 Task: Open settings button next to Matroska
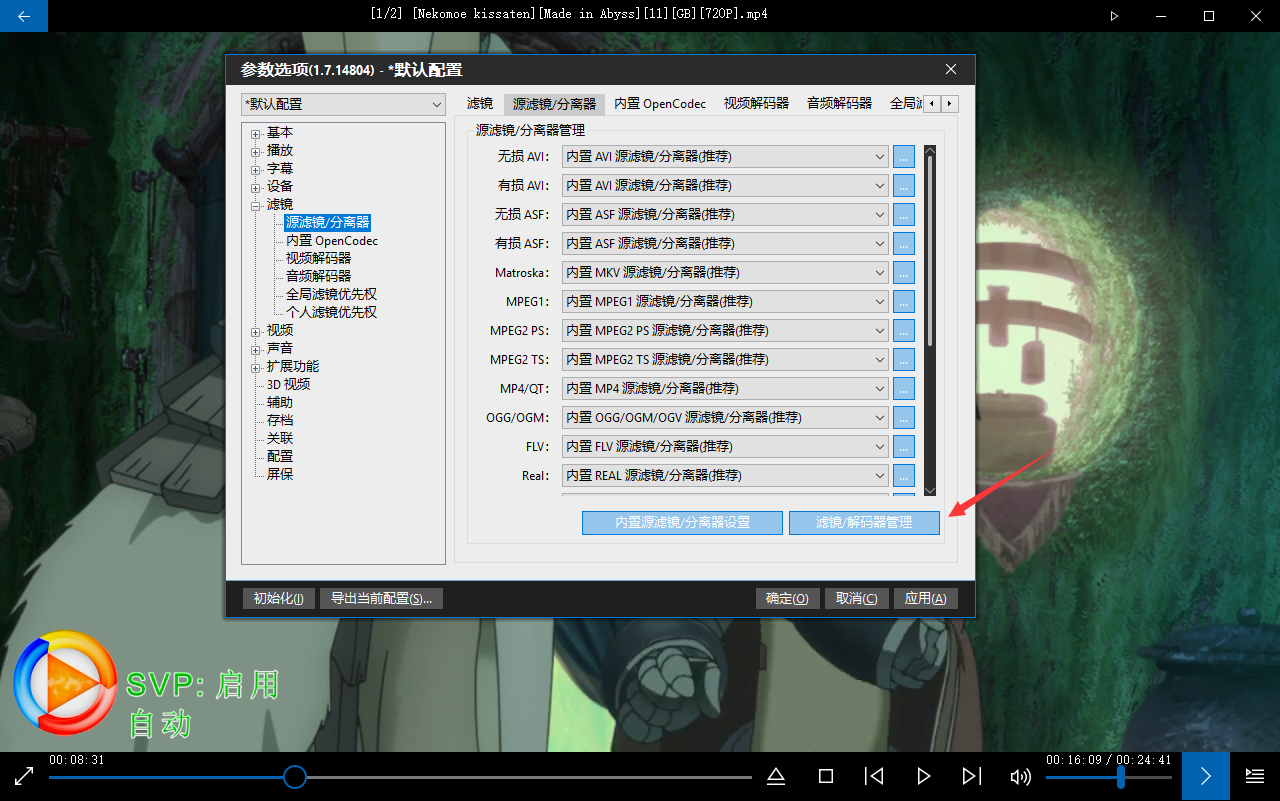tap(904, 273)
